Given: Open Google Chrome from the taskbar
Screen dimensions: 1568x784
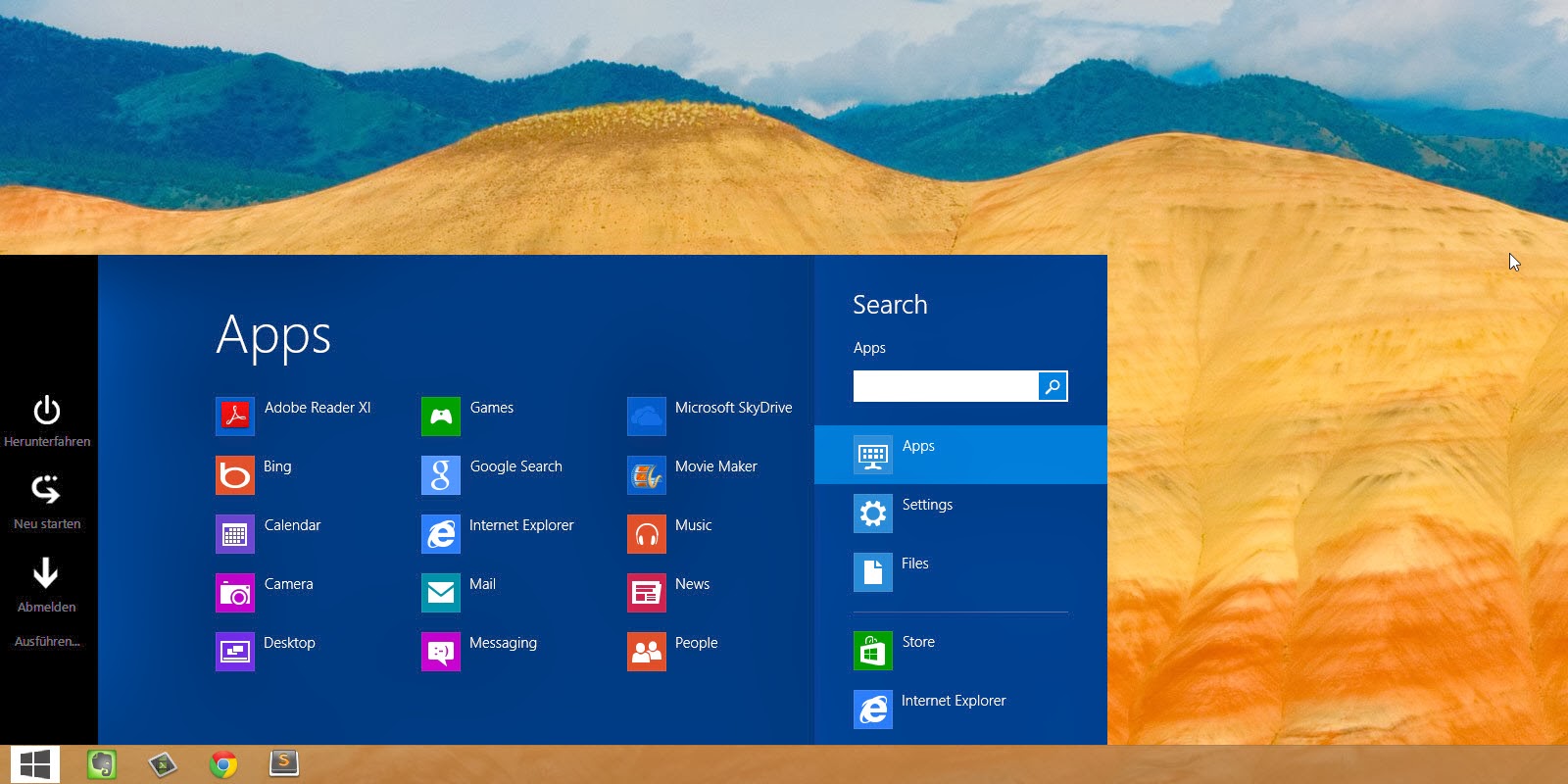Looking at the screenshot, I should 223,764.
